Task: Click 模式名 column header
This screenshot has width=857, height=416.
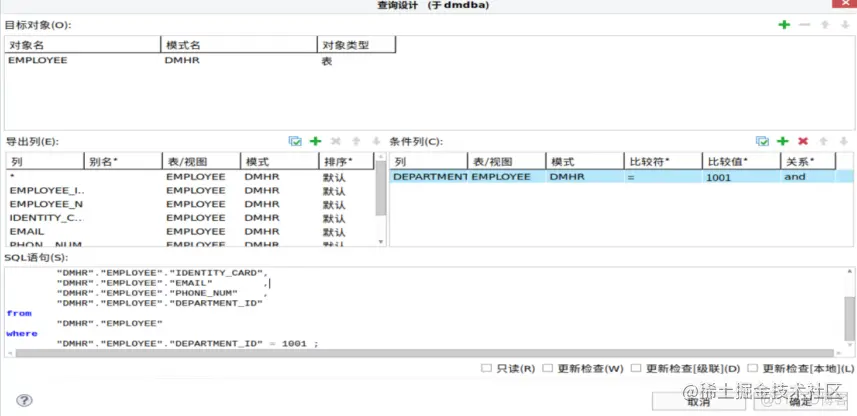Action: point(239,45)
